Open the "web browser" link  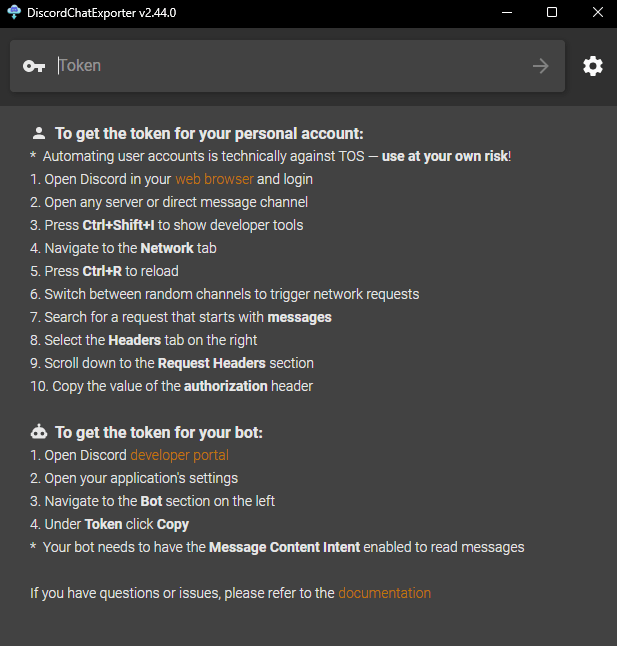click(214, 179)
